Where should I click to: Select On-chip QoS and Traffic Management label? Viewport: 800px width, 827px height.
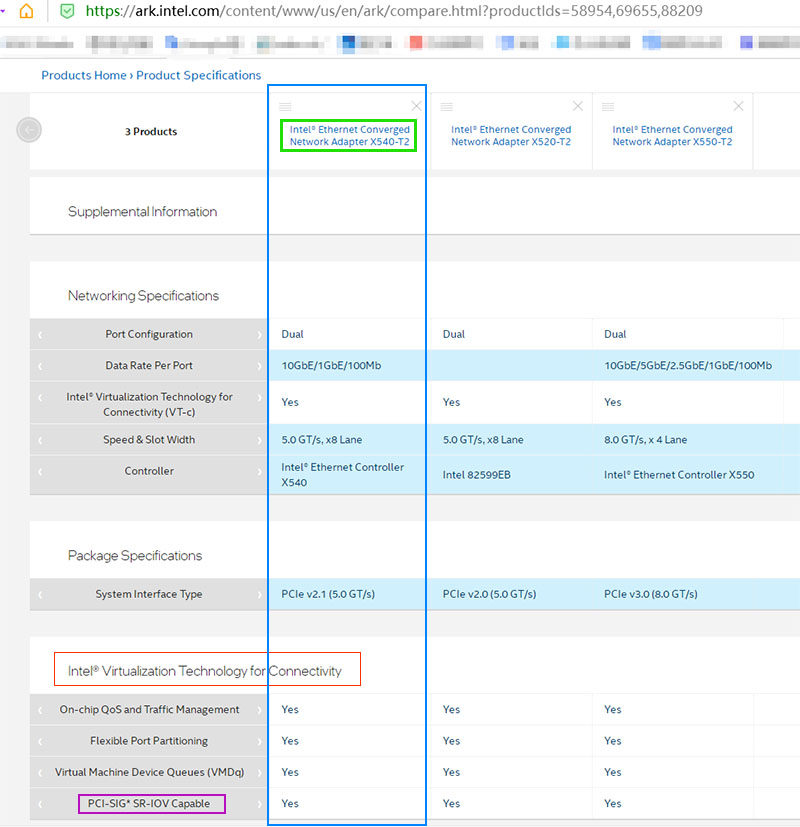(x=149, y=710)
